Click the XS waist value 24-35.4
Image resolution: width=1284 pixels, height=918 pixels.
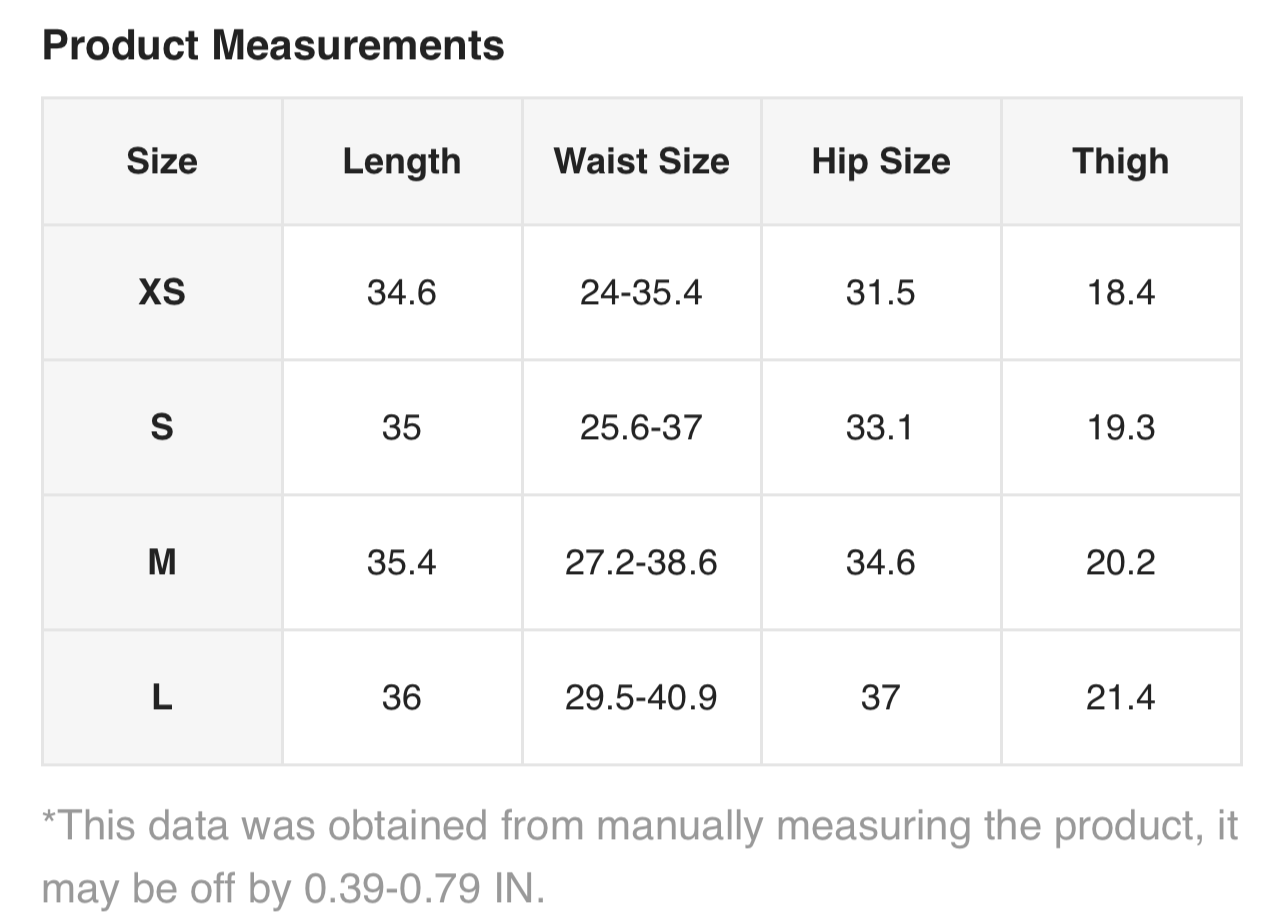click(x=641, y=292)
